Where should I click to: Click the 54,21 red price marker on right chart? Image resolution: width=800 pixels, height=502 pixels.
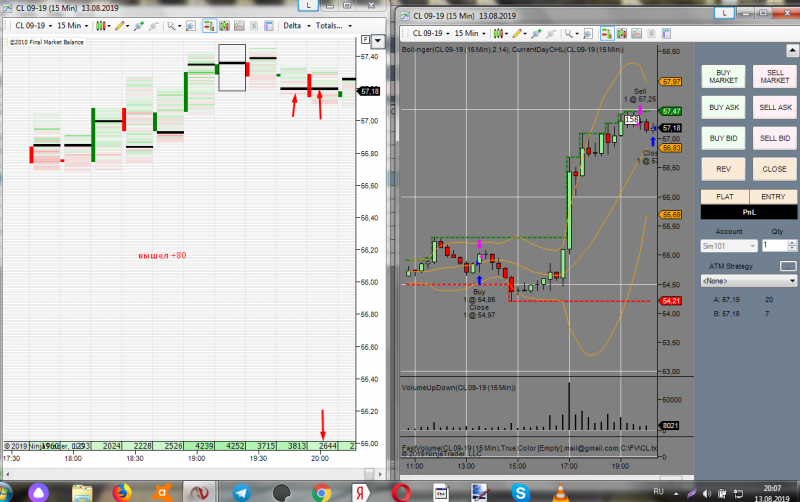point(670,301)
